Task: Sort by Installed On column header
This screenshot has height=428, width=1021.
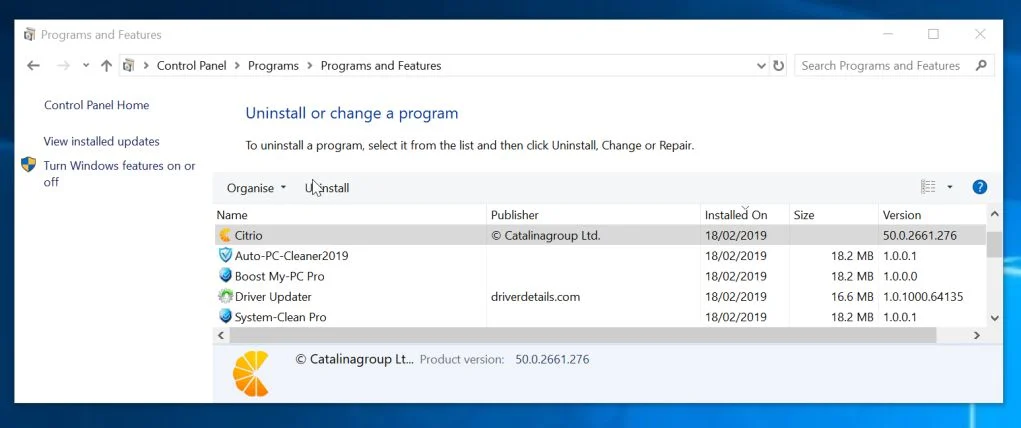Action: (x=745, y=214)
